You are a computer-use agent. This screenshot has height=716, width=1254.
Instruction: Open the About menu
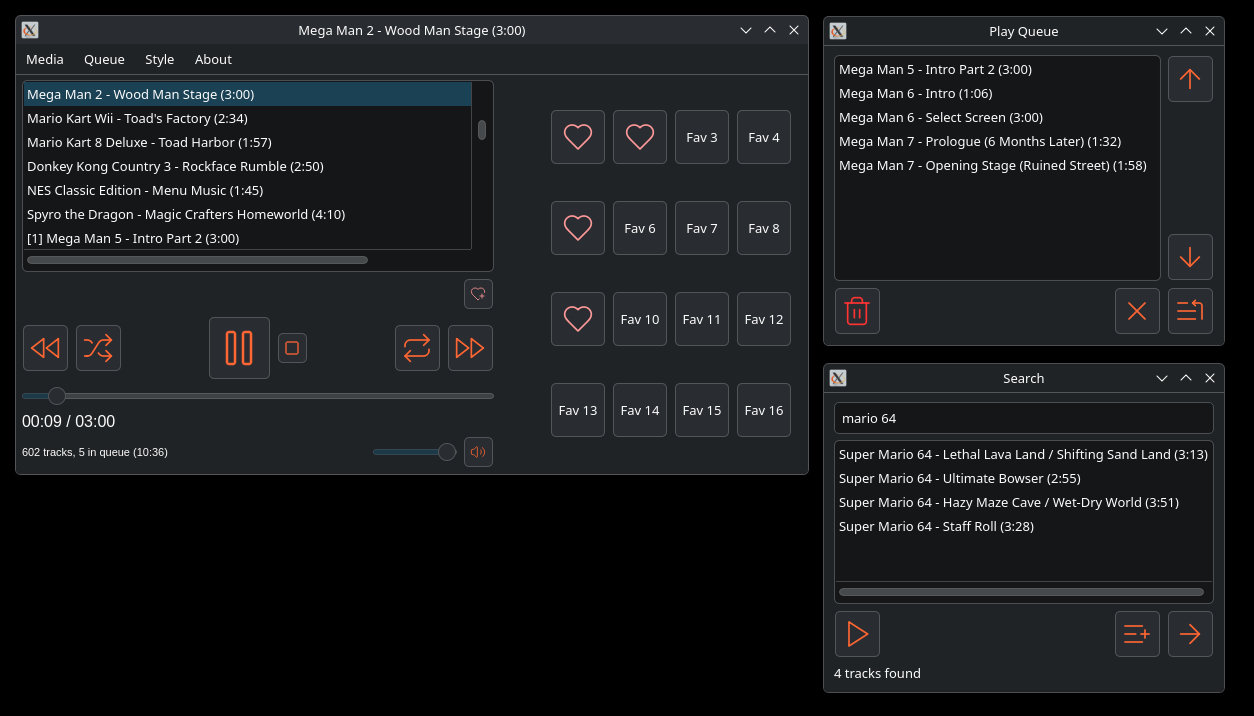(213, 59)
